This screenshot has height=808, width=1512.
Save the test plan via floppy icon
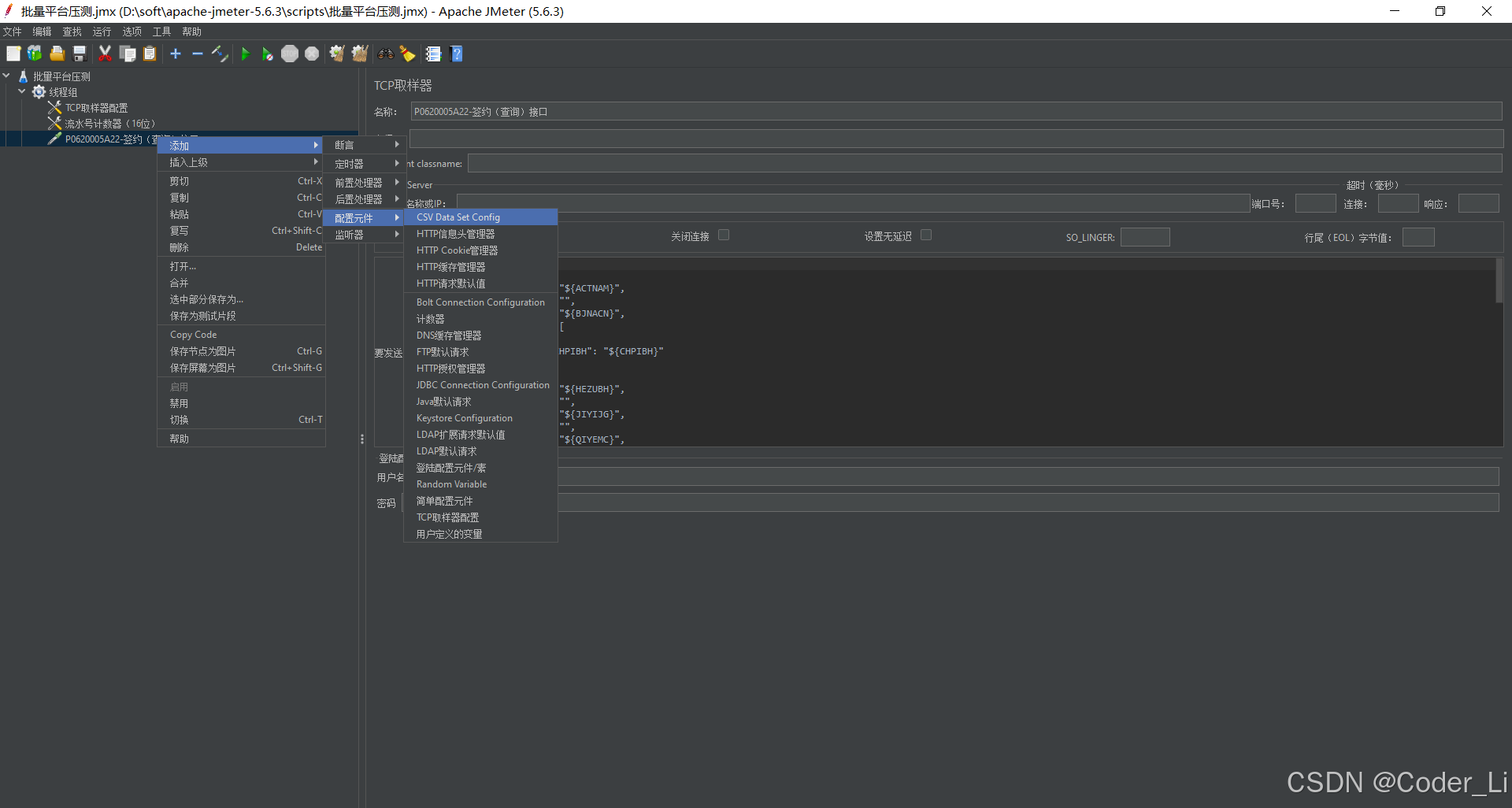click(80, 54)
